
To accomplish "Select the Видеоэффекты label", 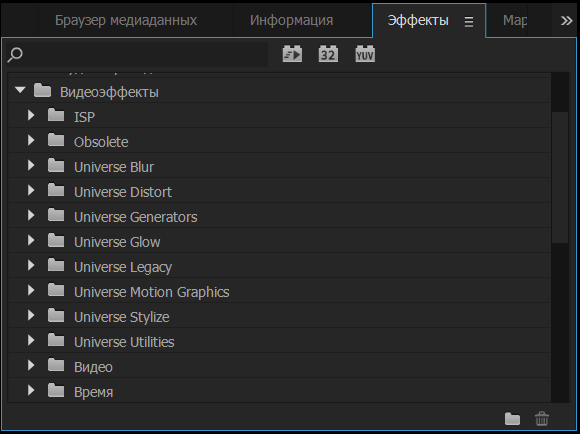I will 109,92.
